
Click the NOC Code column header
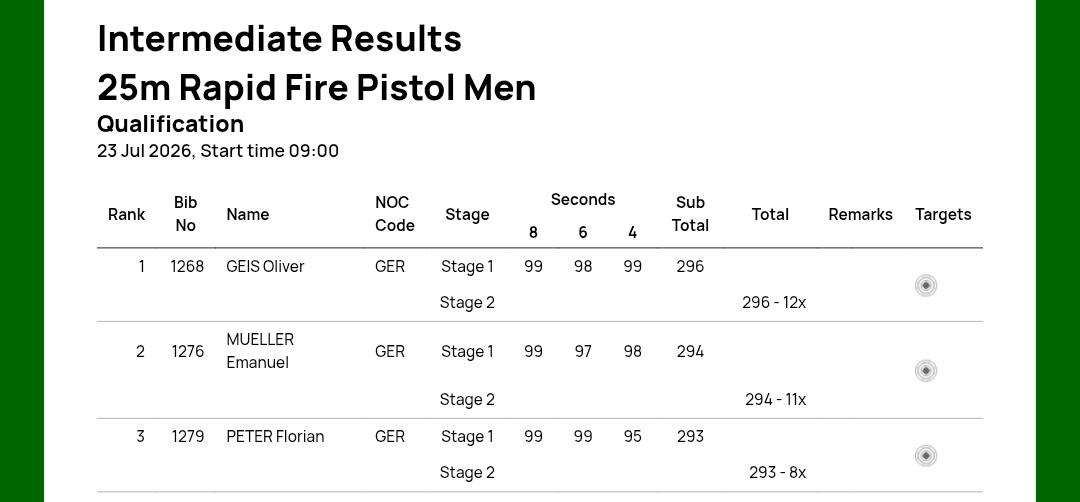[395, 214]
